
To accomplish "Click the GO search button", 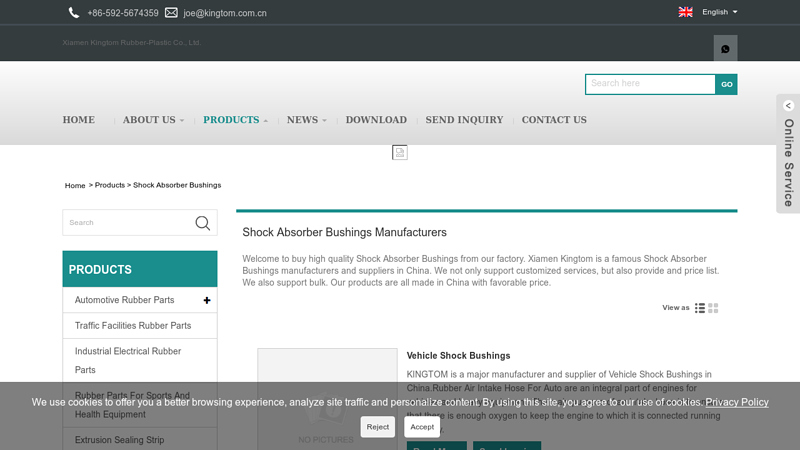I will (x=727, y=85).
